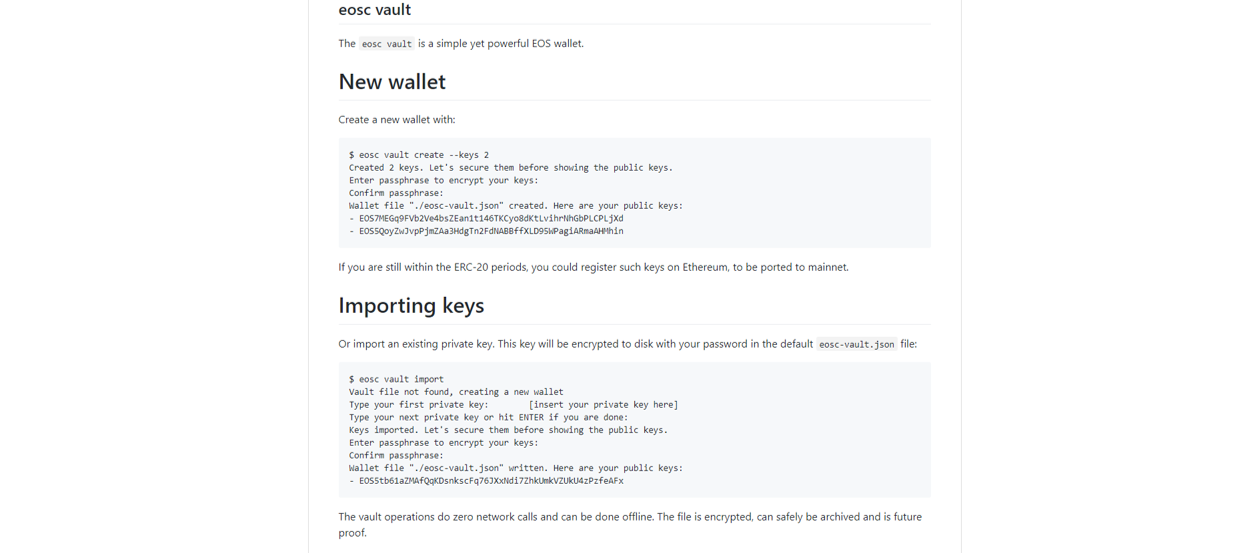Click "Vault file not found" output line
The height and width of the screenshot is (553, 1252).
pos(456,392)
